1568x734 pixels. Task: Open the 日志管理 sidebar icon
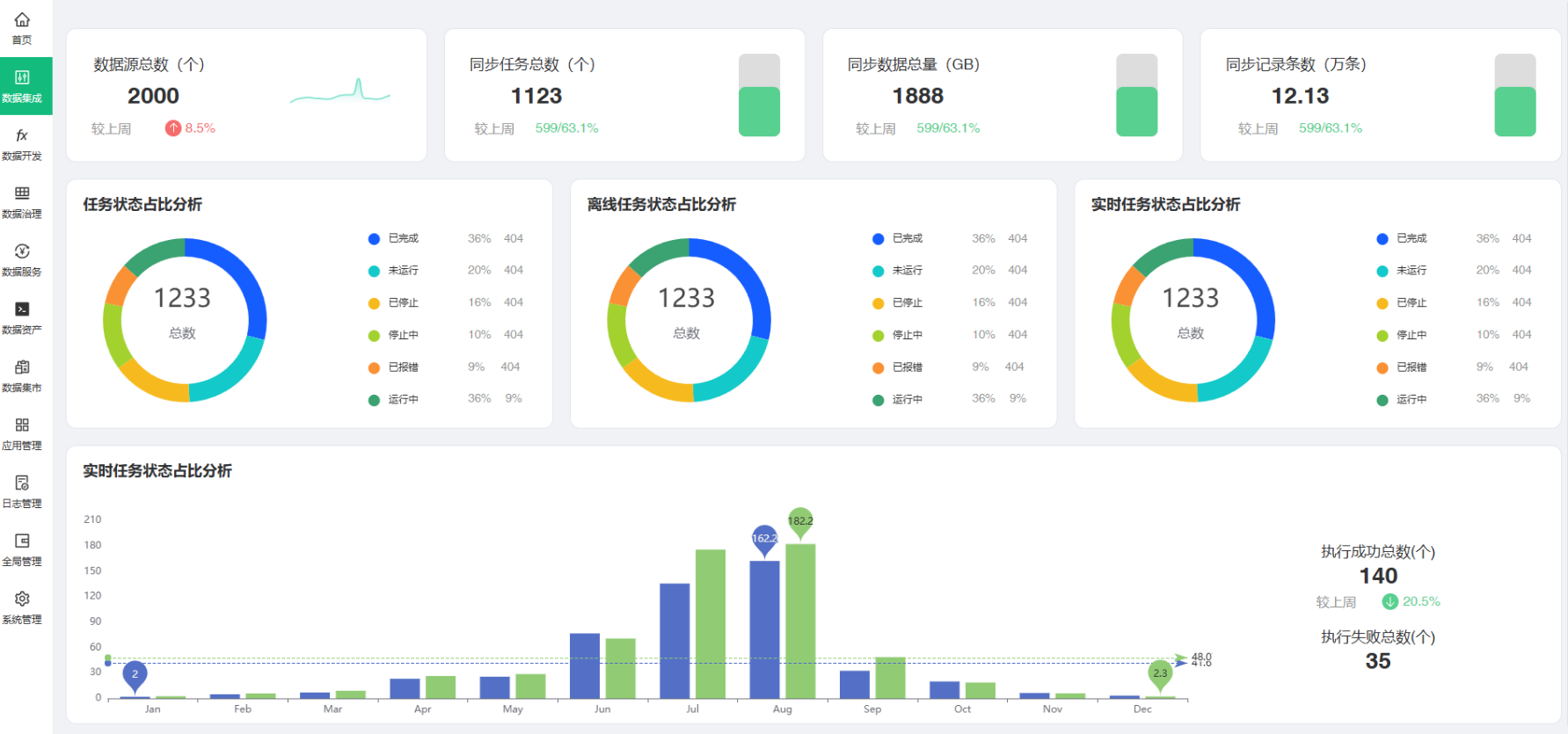[x=22, y=483]
